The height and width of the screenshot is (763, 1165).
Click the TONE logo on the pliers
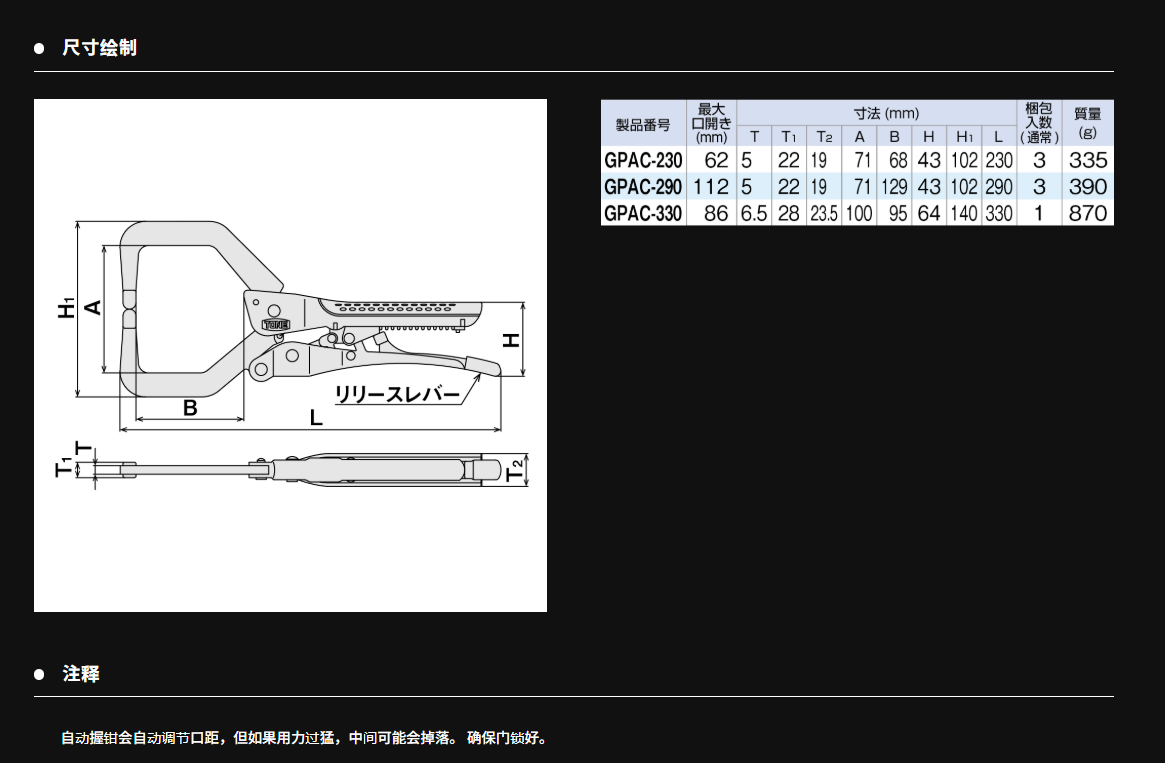[x=276, y=323]
